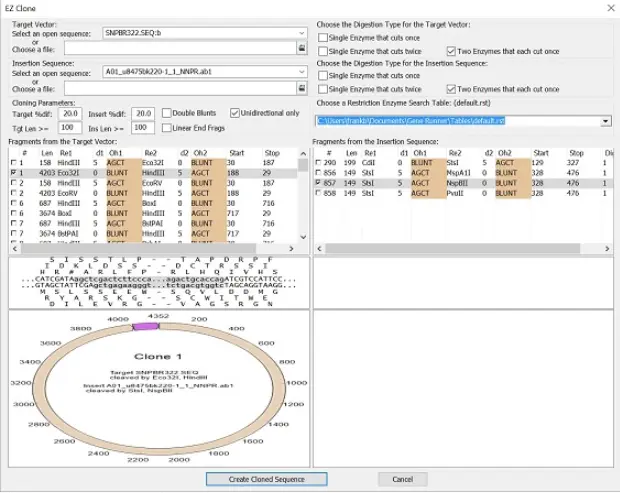Viewport: 620px width, 493px height.
Task: Click the Target %dif input field
Action: pyautogui.click(x=71, y=113)
